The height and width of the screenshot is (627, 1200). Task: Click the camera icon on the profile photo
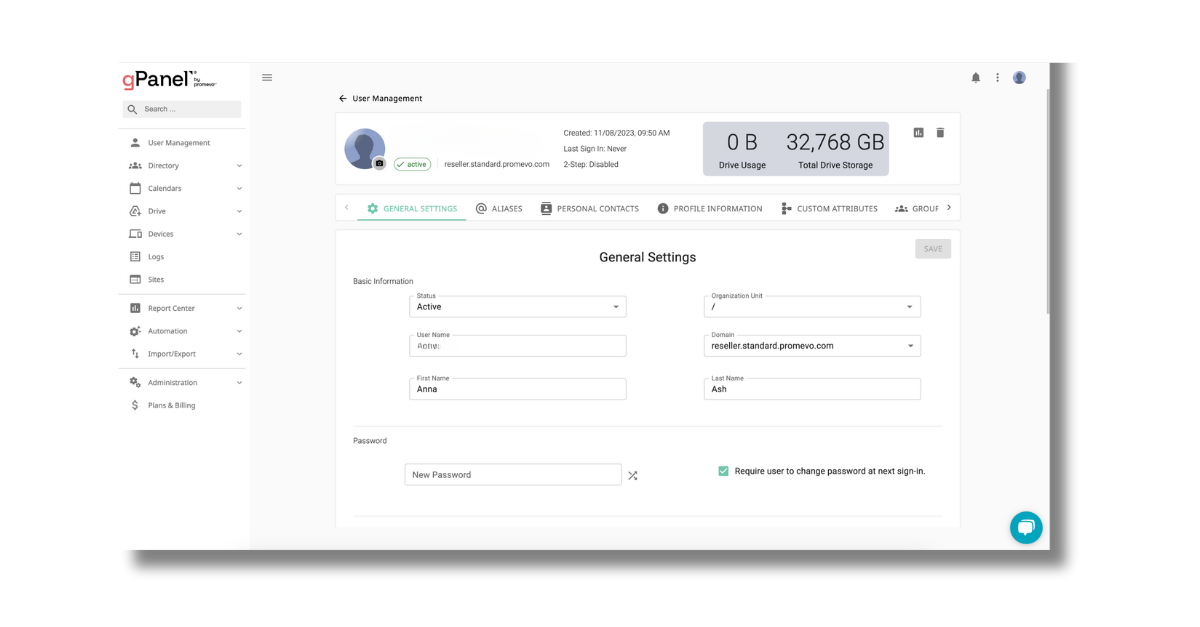coord(379,161)
